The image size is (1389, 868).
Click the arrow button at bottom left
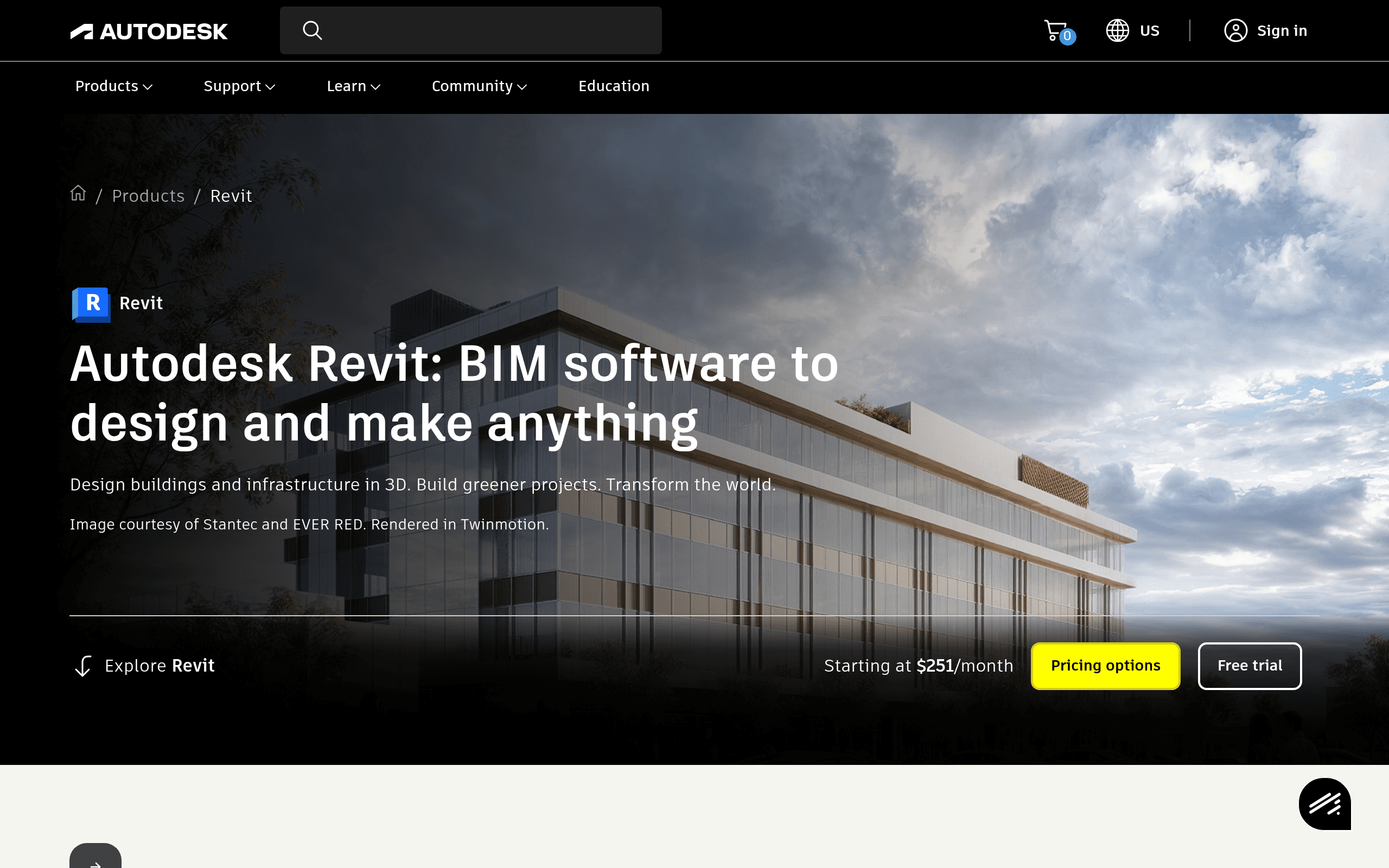pyautogui.click(x=95, y=856)
